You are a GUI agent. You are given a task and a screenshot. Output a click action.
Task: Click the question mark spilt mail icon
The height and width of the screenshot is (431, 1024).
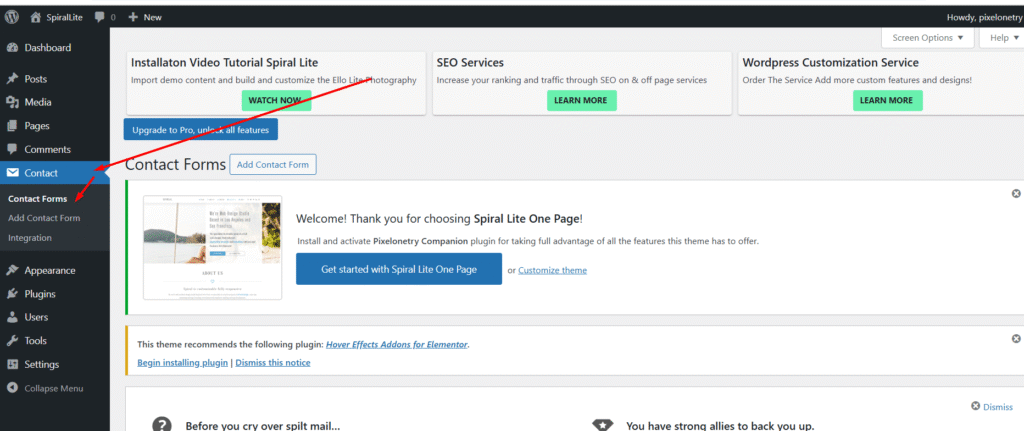[161, 425]
